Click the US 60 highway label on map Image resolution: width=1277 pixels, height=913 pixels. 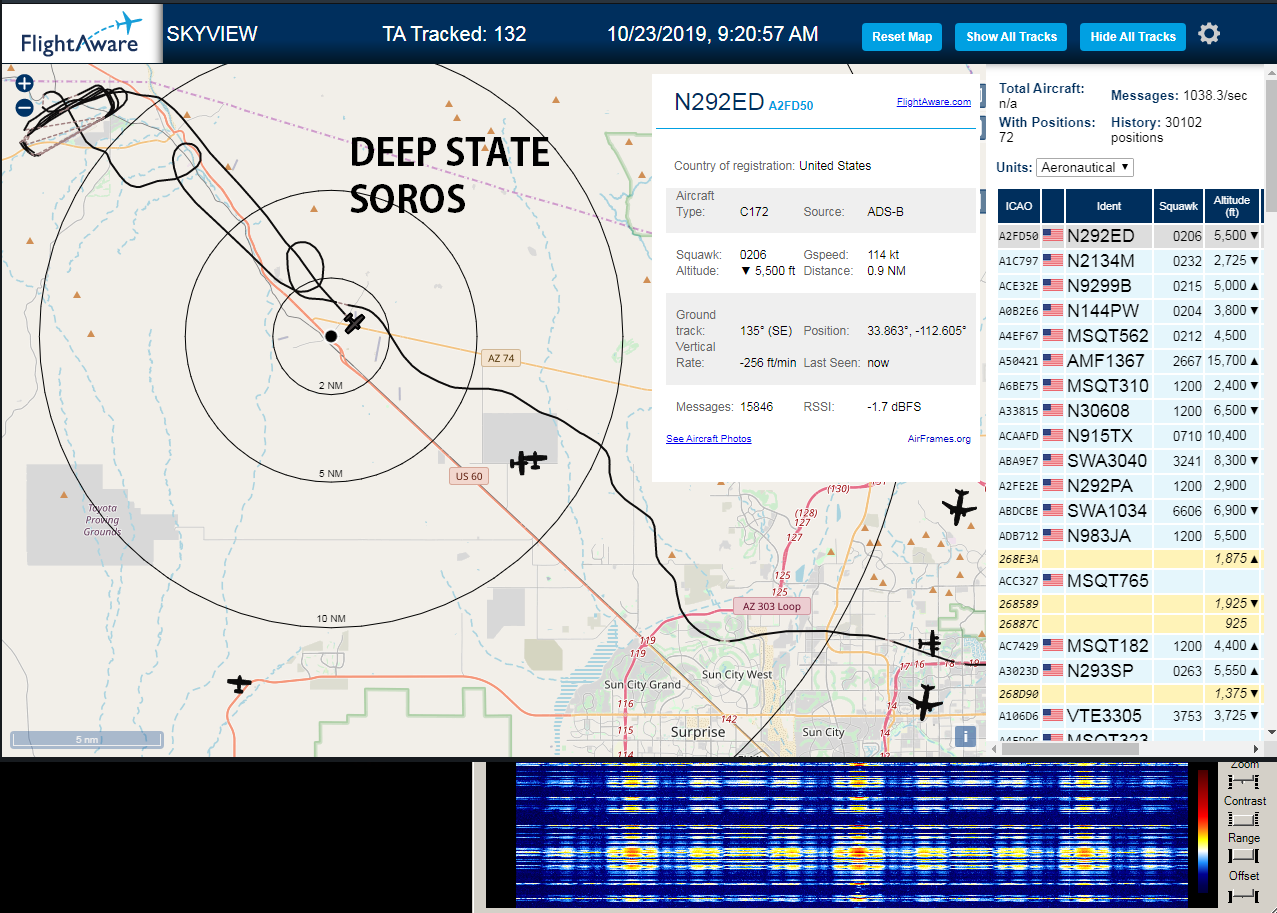[469, 476]
